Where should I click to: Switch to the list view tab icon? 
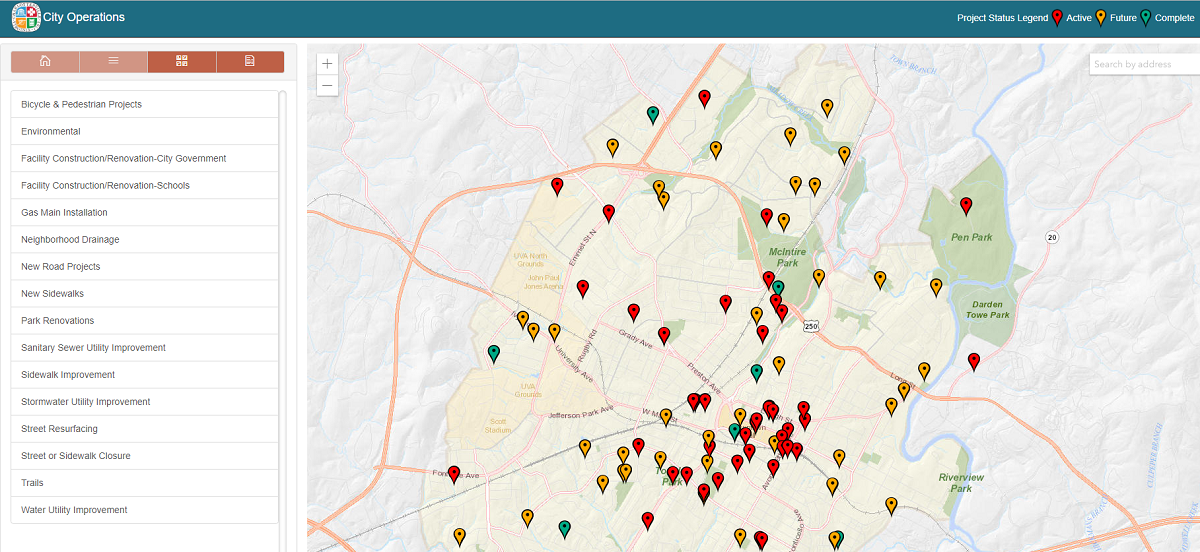[x=113, y=62]
